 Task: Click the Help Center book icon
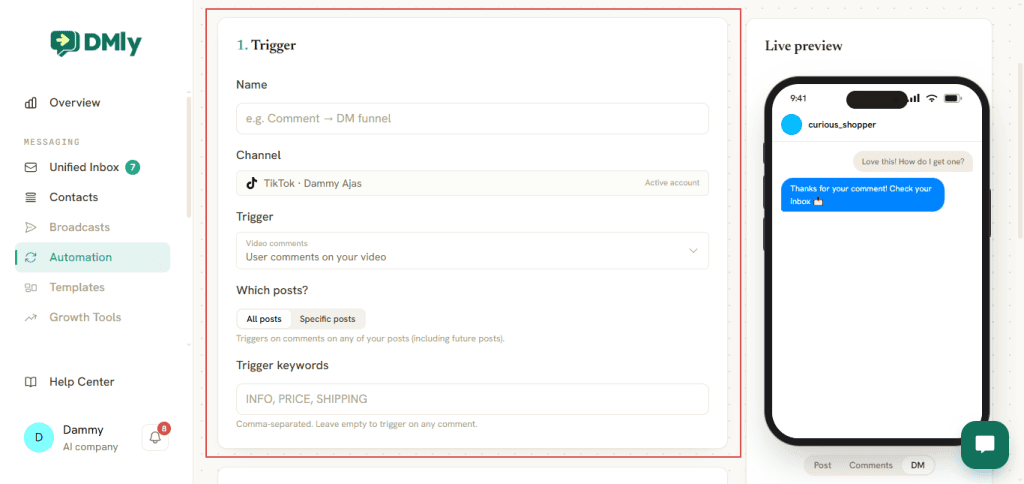[31, 382]
